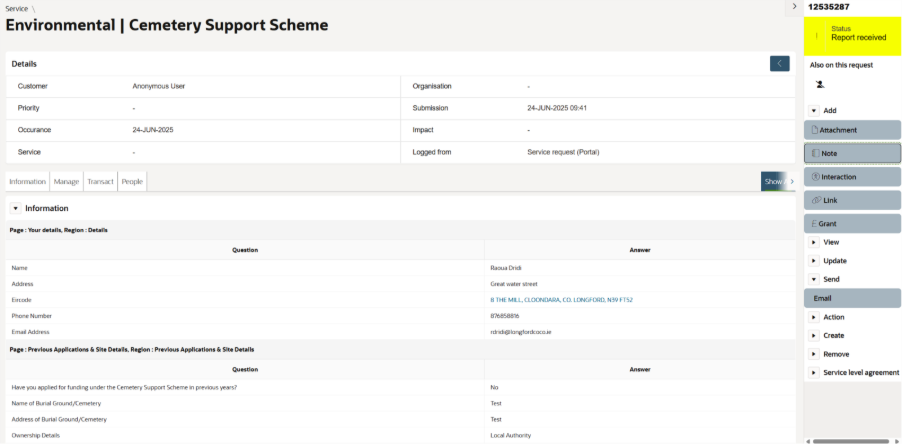The height and width of the screenshot is (444, 903).
Task: Click the Interaction icon
Action: click(x=815, y=177)
